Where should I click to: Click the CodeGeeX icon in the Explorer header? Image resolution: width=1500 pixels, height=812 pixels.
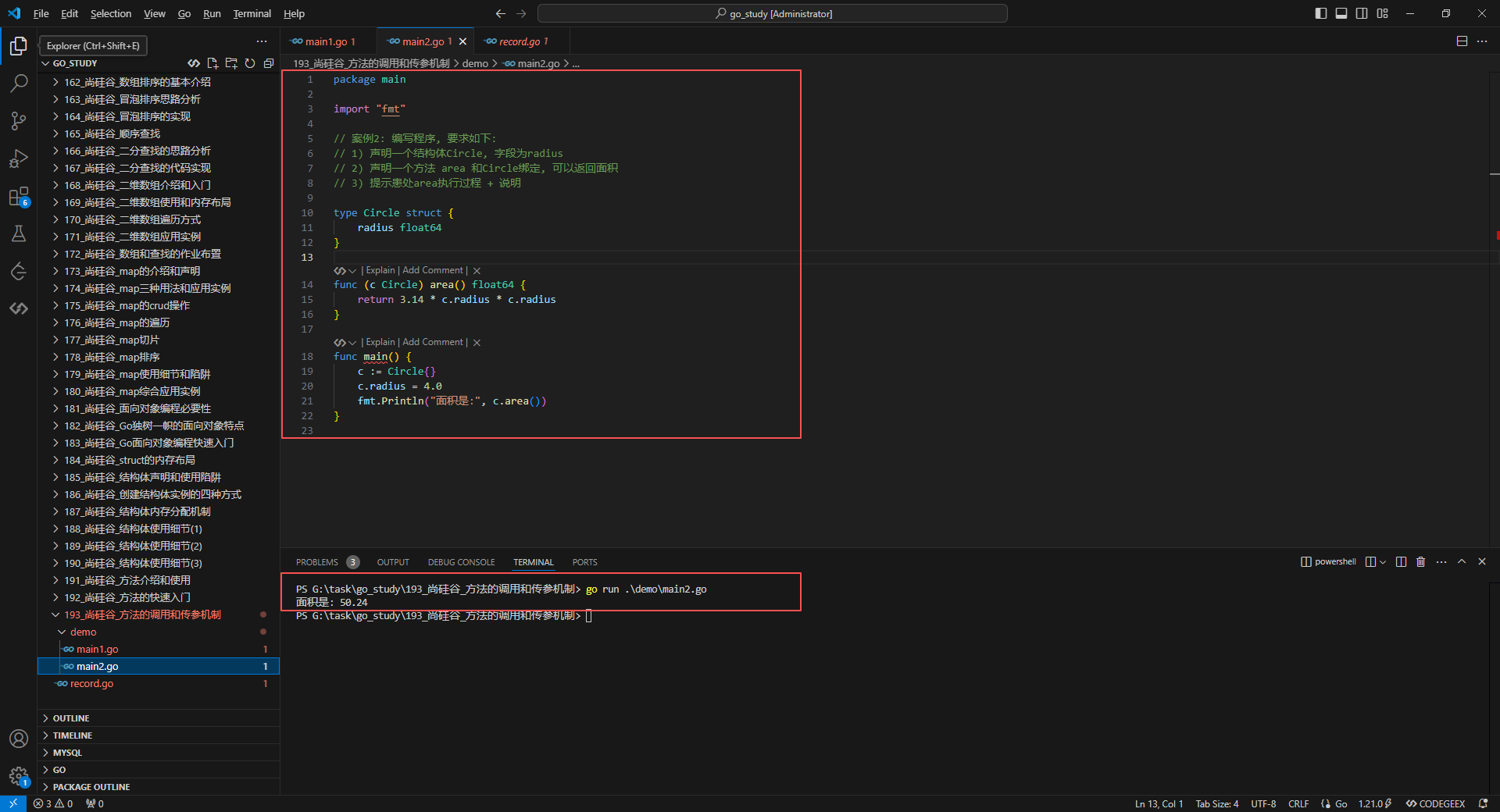[194, 63]
